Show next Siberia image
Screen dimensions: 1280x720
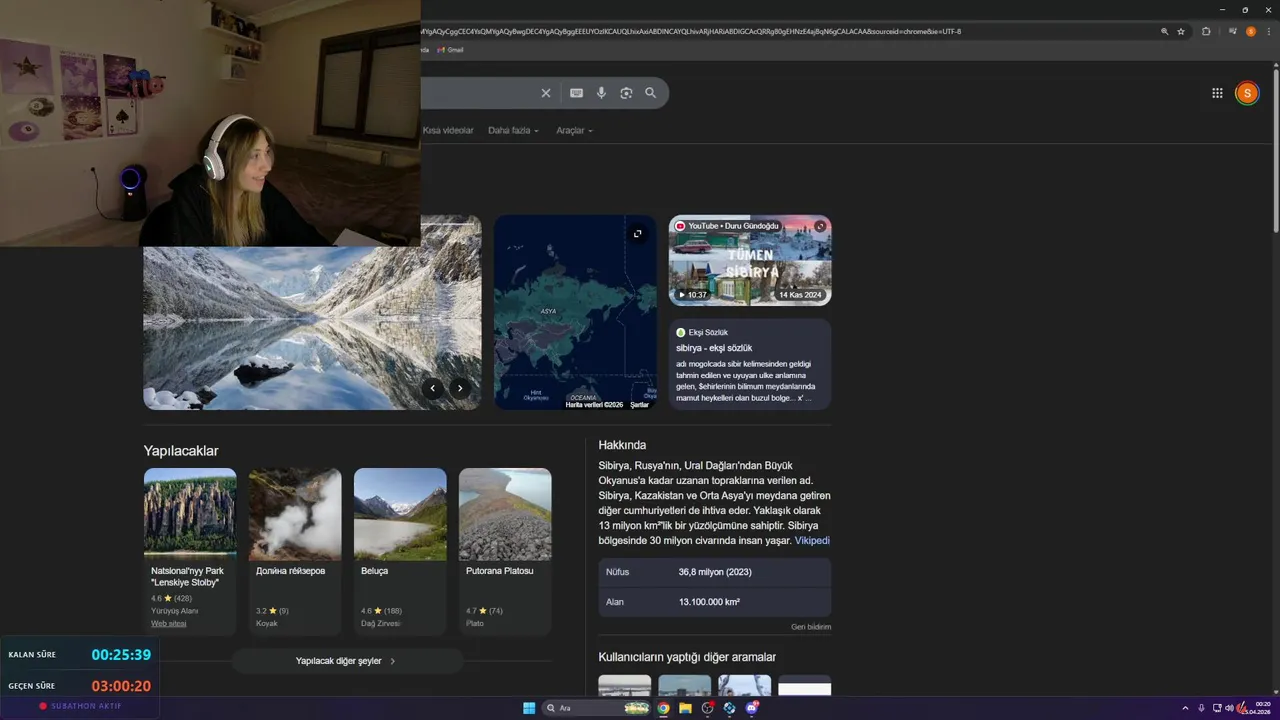460,388
